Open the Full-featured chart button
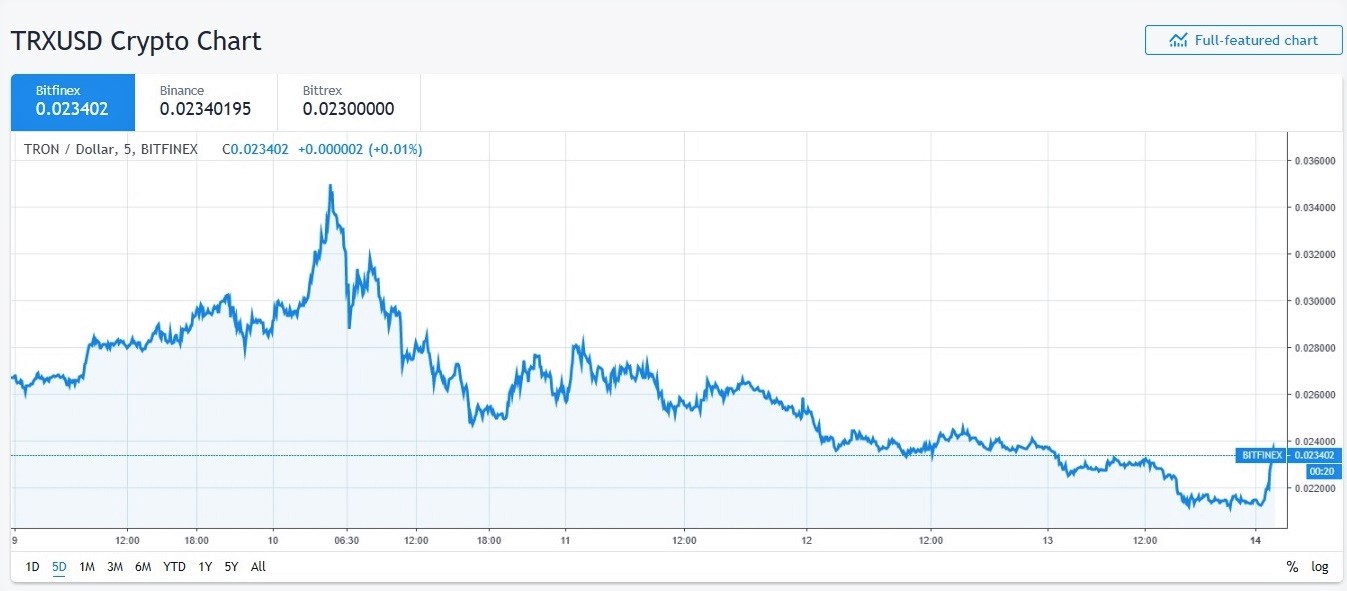This screenshot has height=591, width=1347. 1243,41
